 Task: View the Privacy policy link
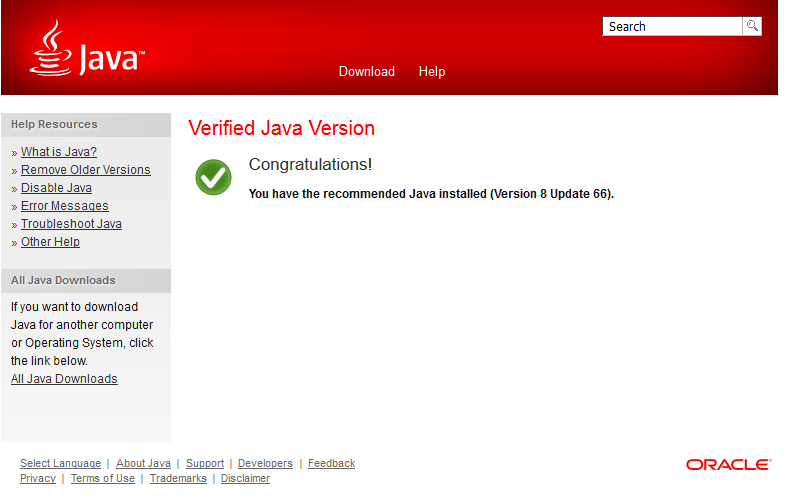(x=38, y=478)
